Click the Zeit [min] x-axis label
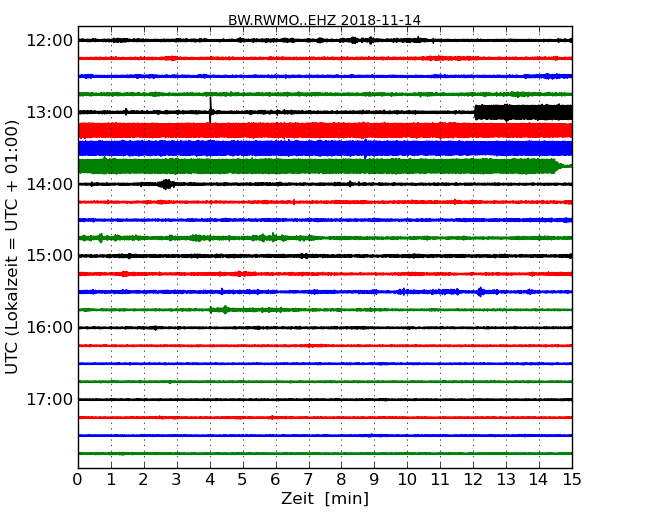 point(325,498)
